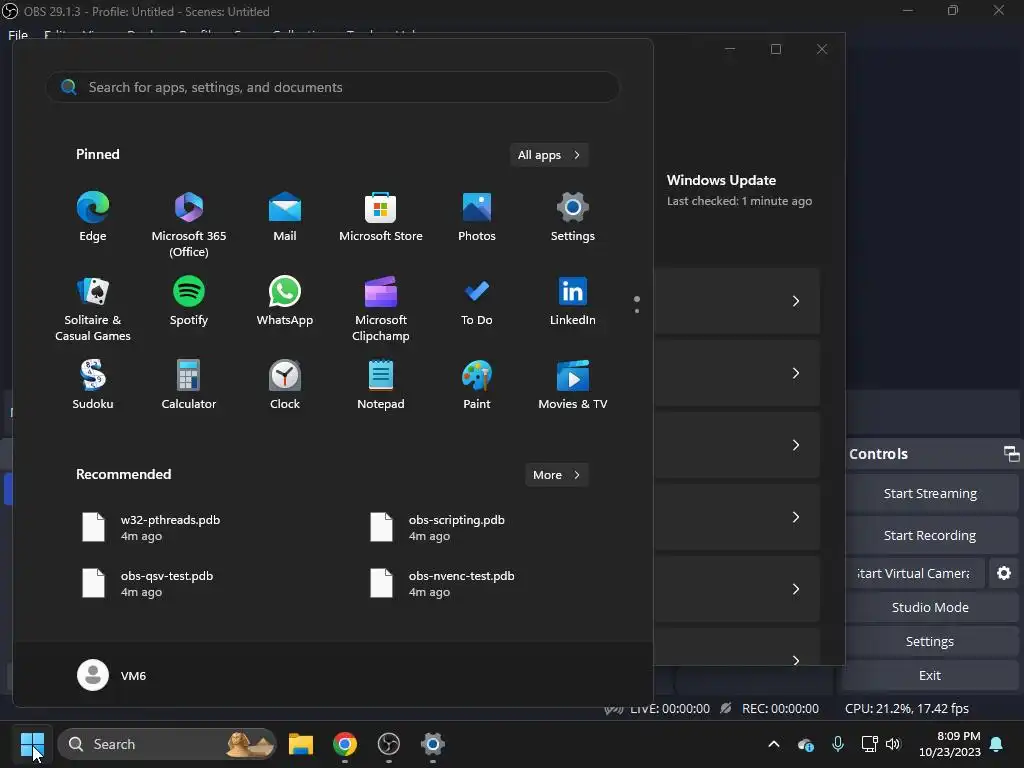Expand fifth Windows Update option row chevron

795,589
